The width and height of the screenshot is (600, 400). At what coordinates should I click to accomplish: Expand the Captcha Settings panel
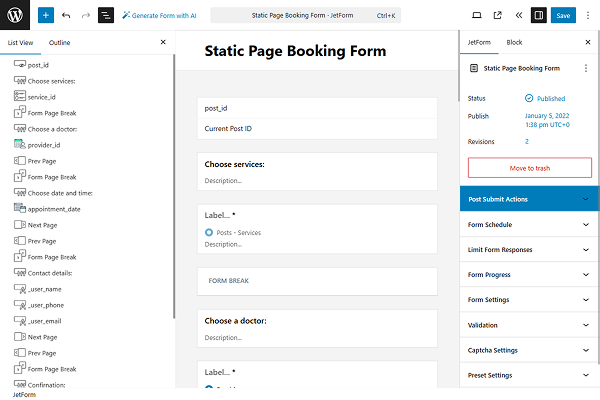(x=530, y=350)
